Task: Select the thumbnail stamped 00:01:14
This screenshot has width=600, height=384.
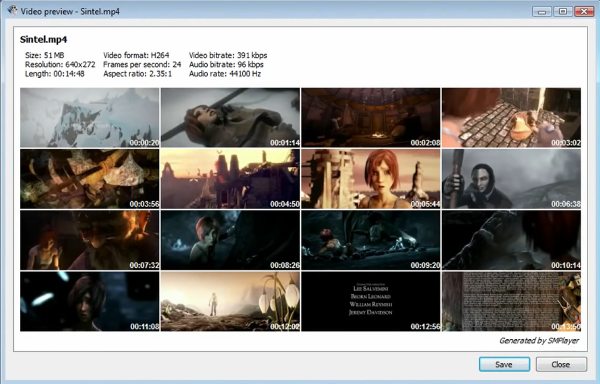Action: point(230,118)
